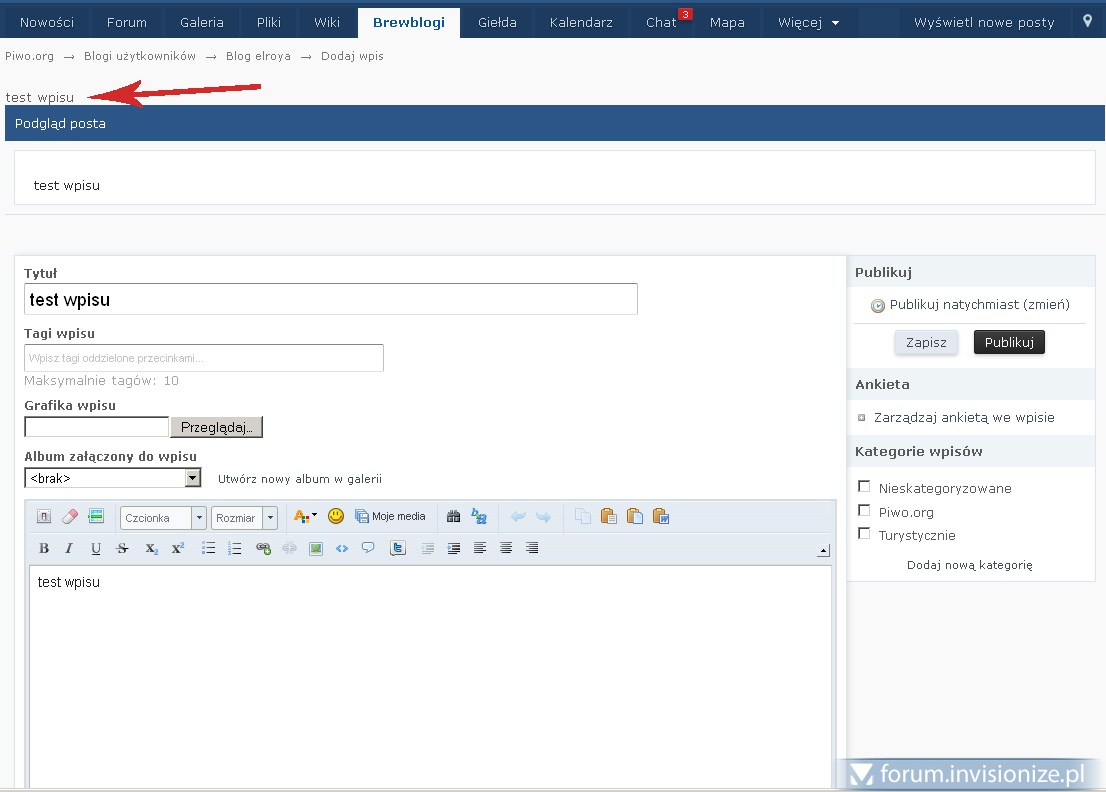Click the map pin icon in navbar
1106x792 pixels.
1088,21
